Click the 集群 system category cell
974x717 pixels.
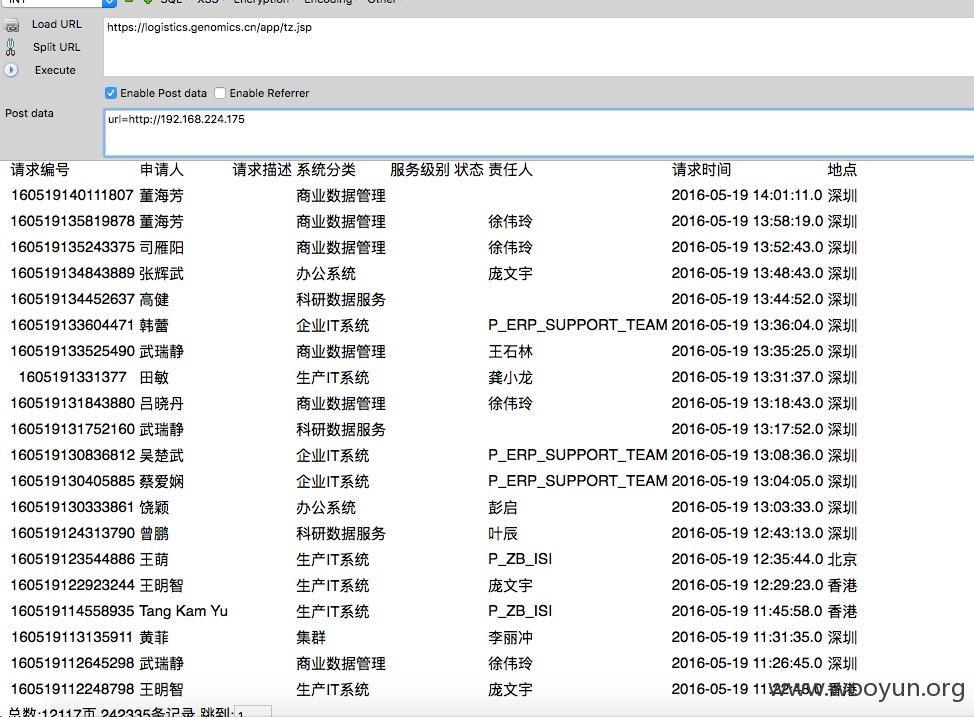311,637
